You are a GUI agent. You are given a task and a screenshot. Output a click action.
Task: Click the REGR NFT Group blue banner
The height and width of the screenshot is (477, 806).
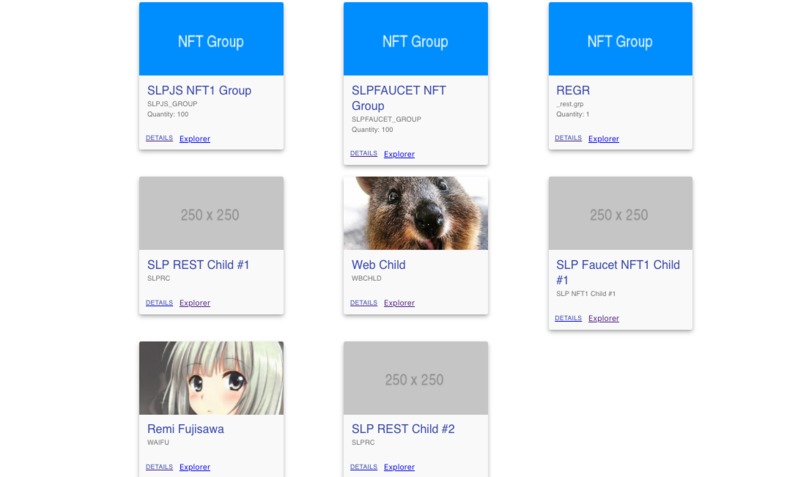[x=620, y=39]
